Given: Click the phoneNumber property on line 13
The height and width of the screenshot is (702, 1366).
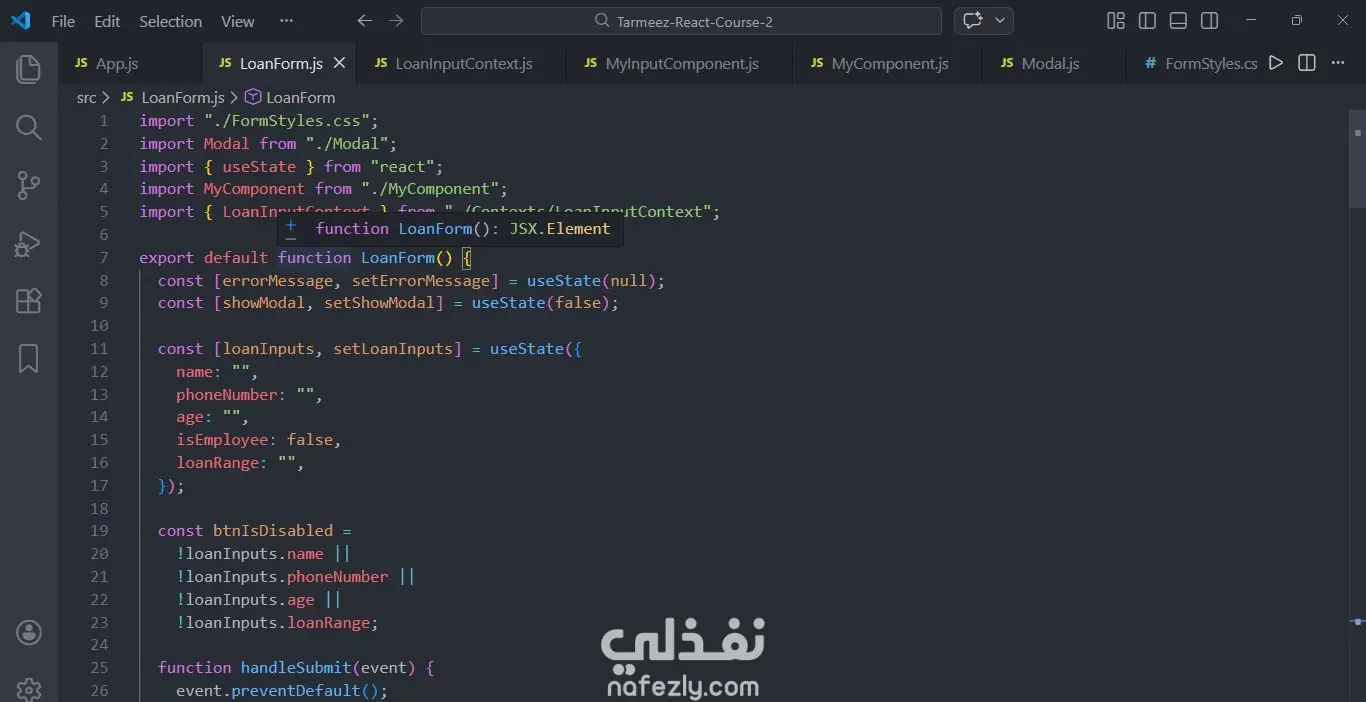Looking at the screenshot, I should click(227, 394).
